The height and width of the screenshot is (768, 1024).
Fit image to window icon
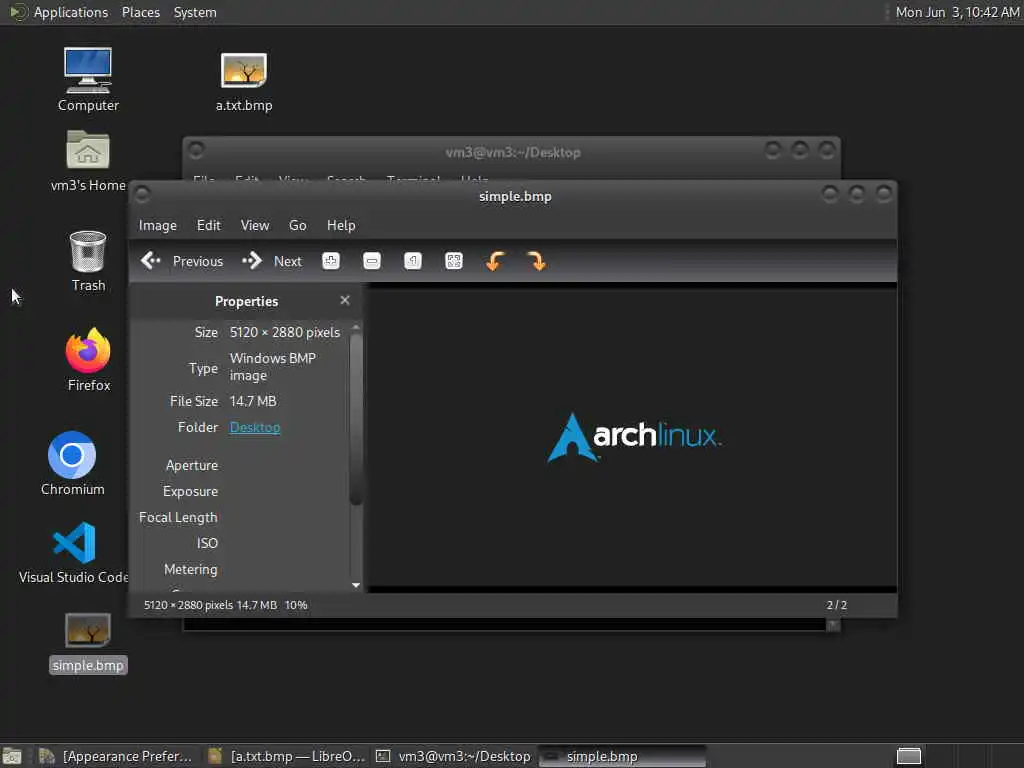(454, 261)
